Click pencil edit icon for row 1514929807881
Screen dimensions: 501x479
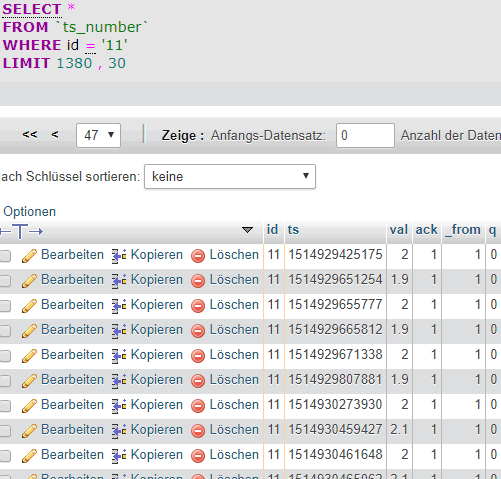29,381
